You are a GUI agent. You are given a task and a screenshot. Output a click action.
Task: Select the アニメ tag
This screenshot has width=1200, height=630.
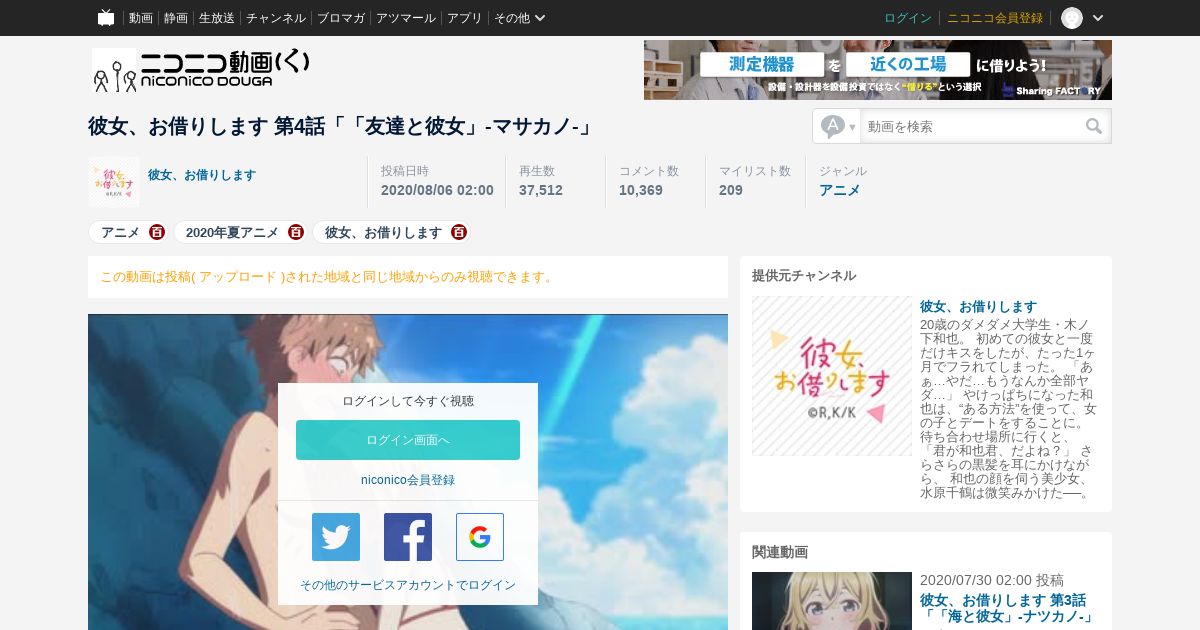(x=120, y=232)
